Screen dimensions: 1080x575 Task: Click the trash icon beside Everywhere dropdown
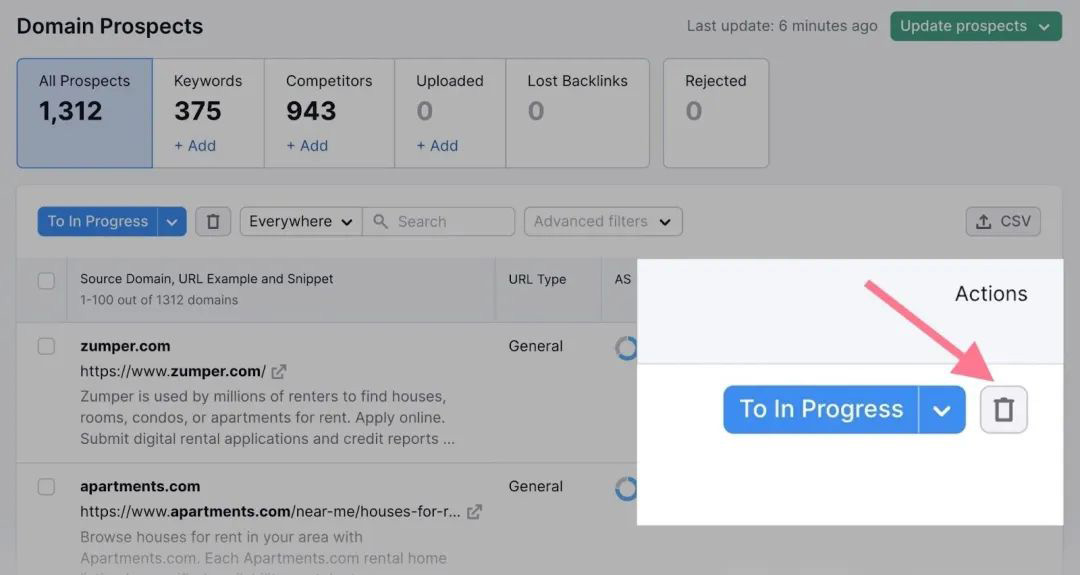coord(212,222)
